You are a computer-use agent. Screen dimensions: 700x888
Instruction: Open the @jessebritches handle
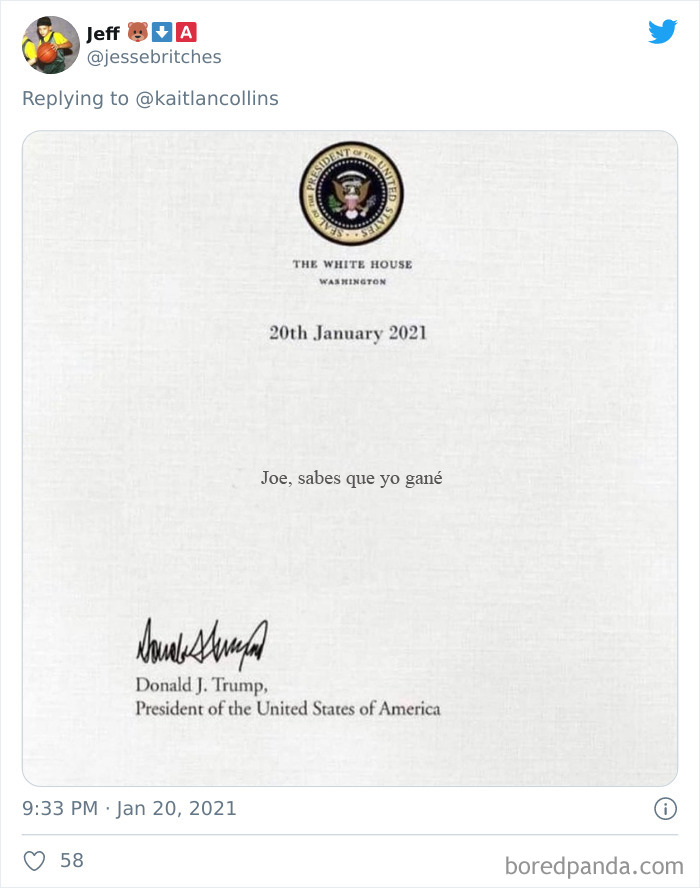tap(153, 57)
